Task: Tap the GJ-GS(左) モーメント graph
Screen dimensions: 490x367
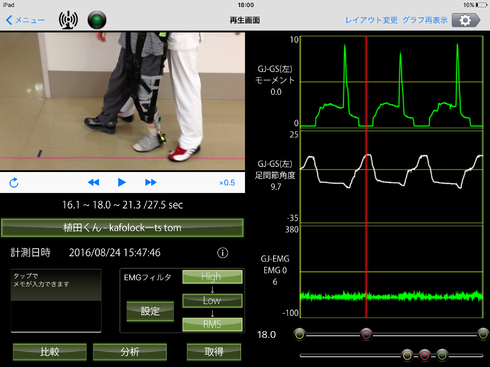Action: (392, 82)
